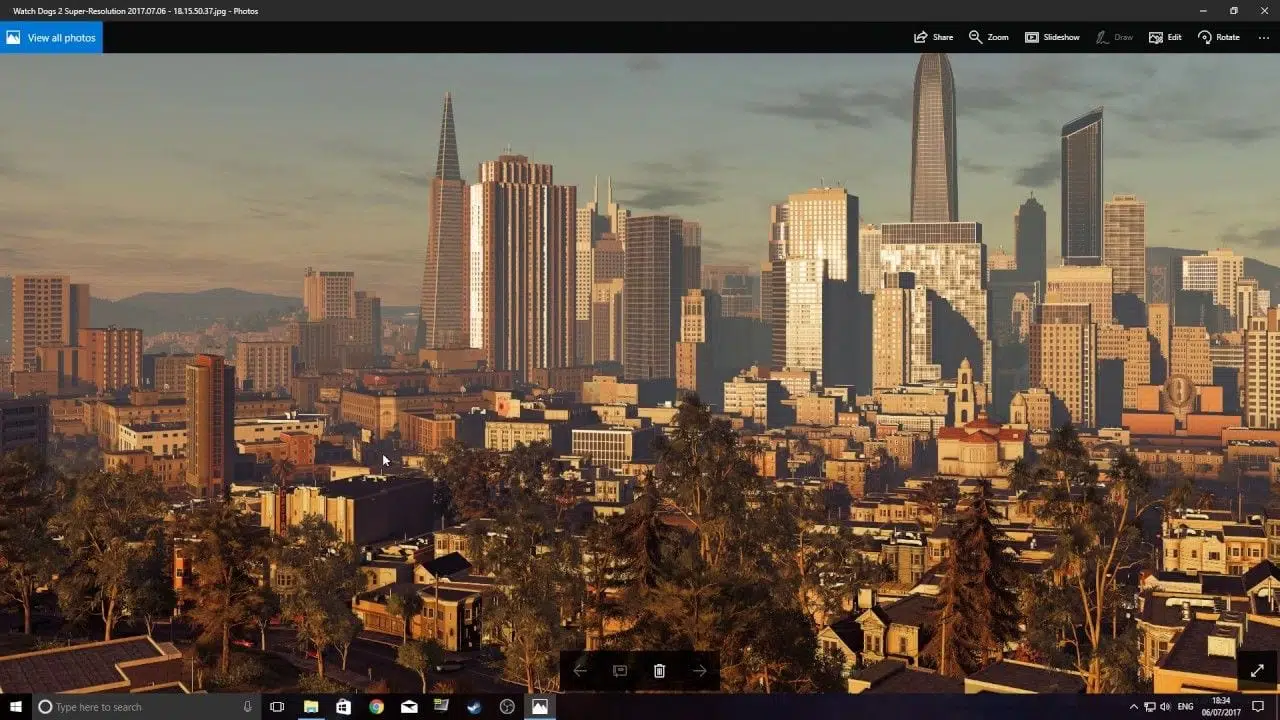Screen dimensions: 1280x720
Task: Click ENG language indicator
Action: click(1187, 707)
